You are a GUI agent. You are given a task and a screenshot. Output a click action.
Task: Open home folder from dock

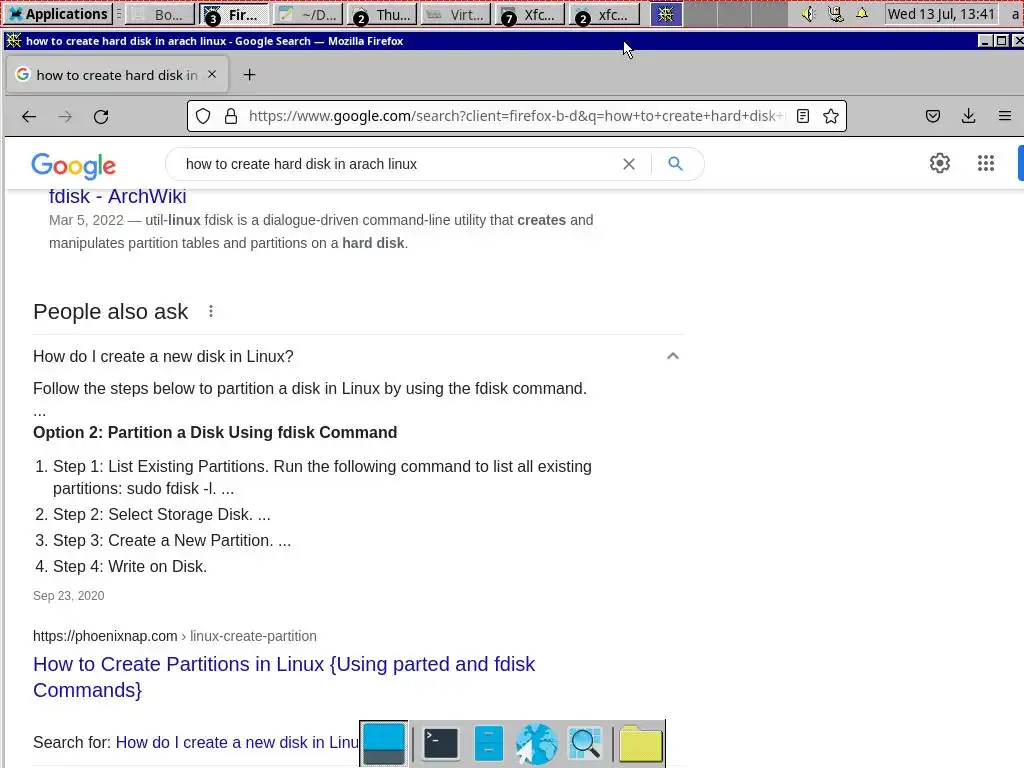pos(641,744)
